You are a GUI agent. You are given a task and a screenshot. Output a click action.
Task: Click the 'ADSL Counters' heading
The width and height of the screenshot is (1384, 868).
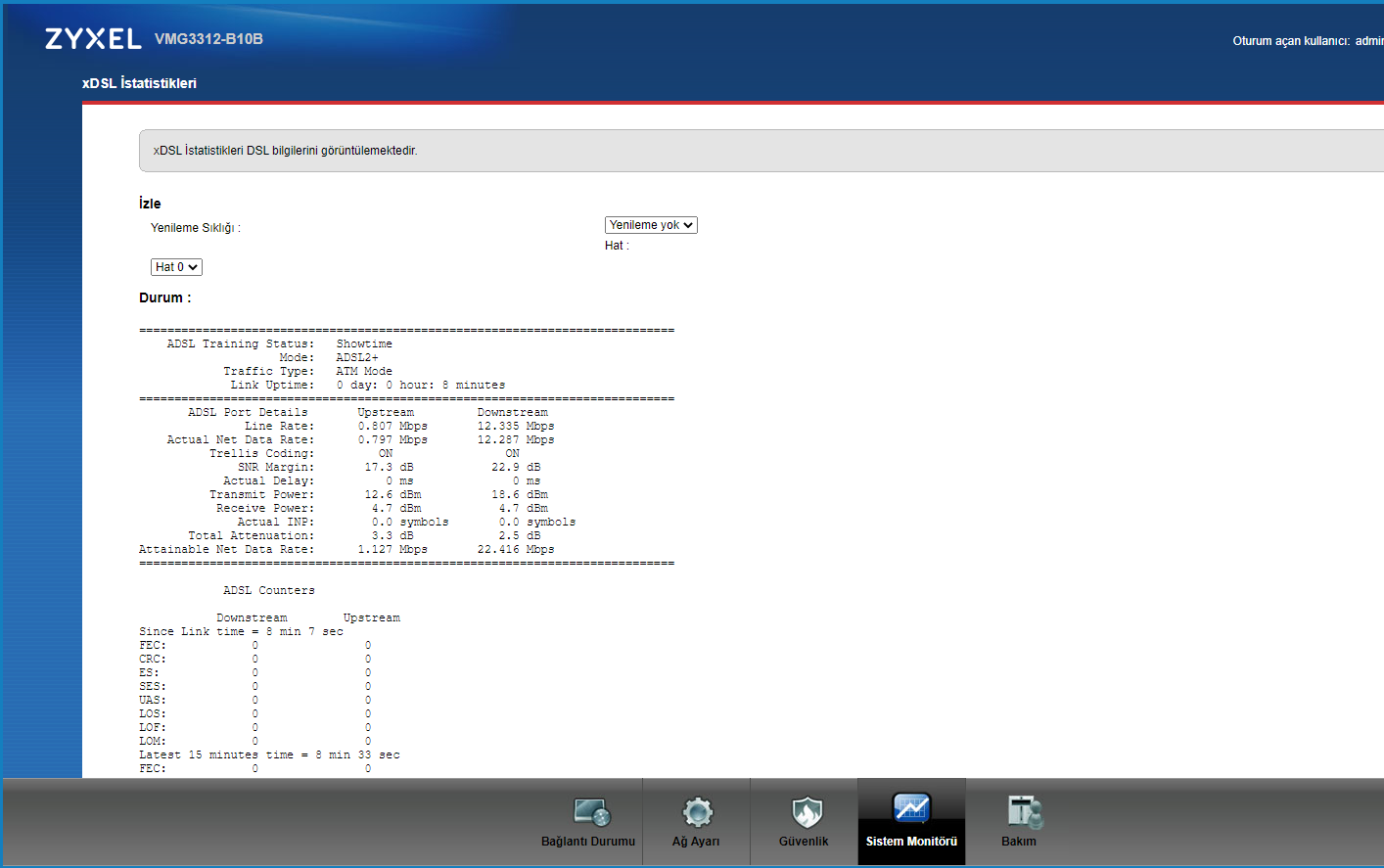coord(269,591)
